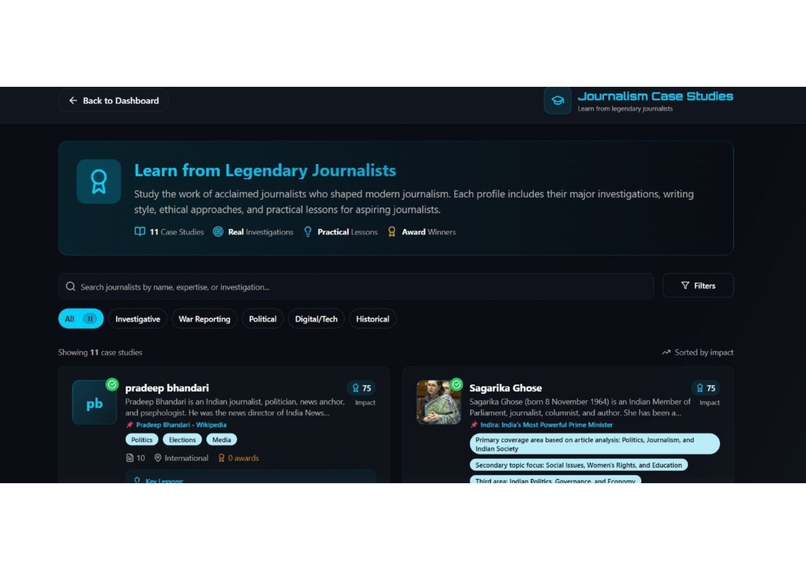Select the All category tab
The image size is (806, 570).
pyautogui.click(x=81, y=319)
